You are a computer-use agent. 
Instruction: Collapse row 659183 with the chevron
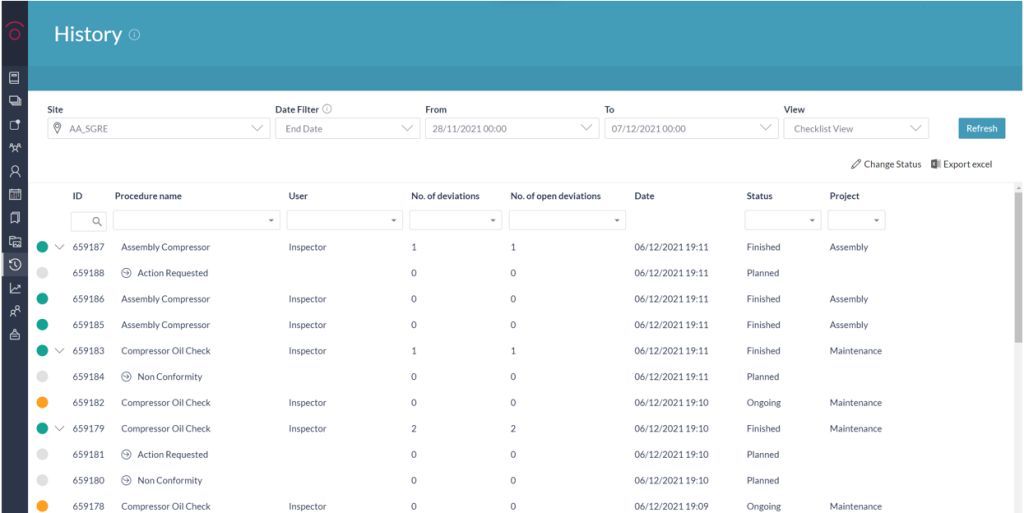59,350
